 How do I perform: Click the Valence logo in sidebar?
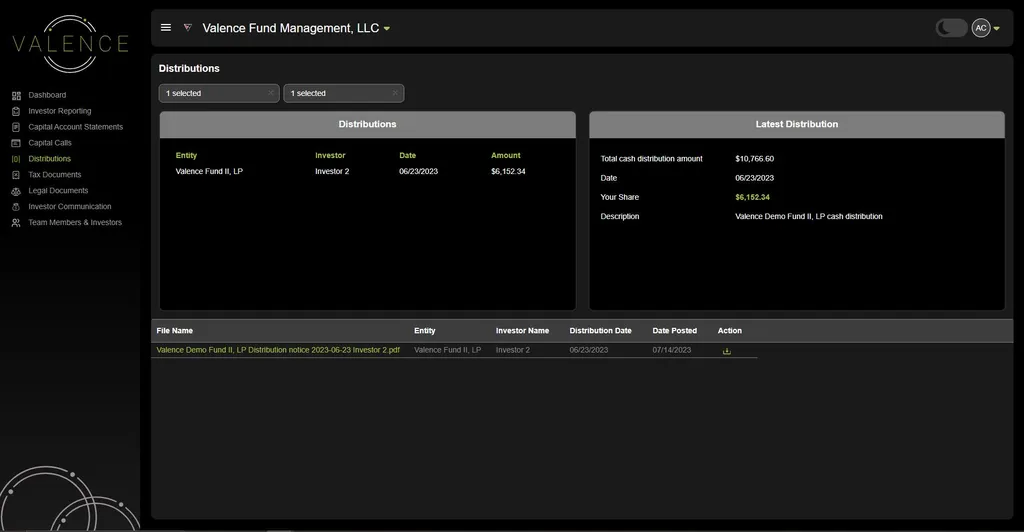point(70,44)
